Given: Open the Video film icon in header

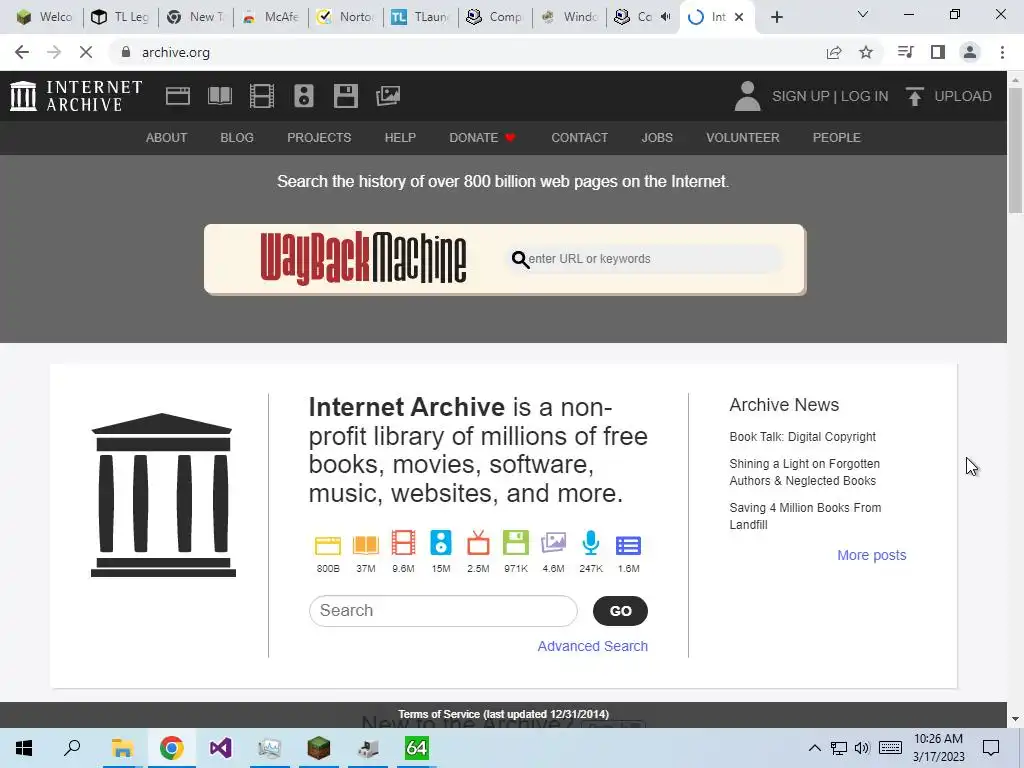Looking at the screenshot, I should (x=262, y=96).
